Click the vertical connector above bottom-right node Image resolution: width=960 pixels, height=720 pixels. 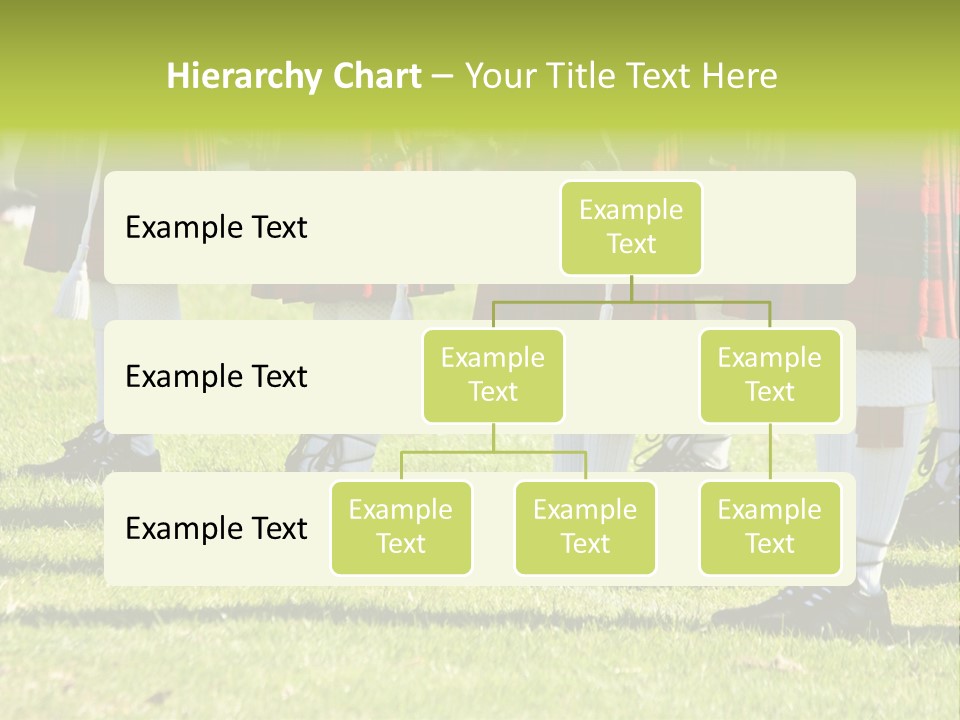tap(770, 452)
